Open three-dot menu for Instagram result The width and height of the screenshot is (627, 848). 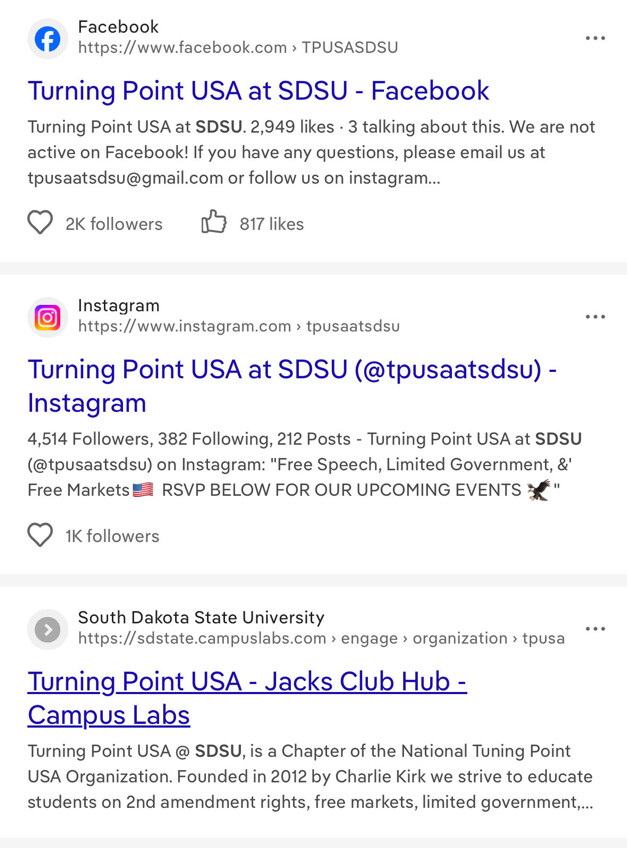point(595,317)
